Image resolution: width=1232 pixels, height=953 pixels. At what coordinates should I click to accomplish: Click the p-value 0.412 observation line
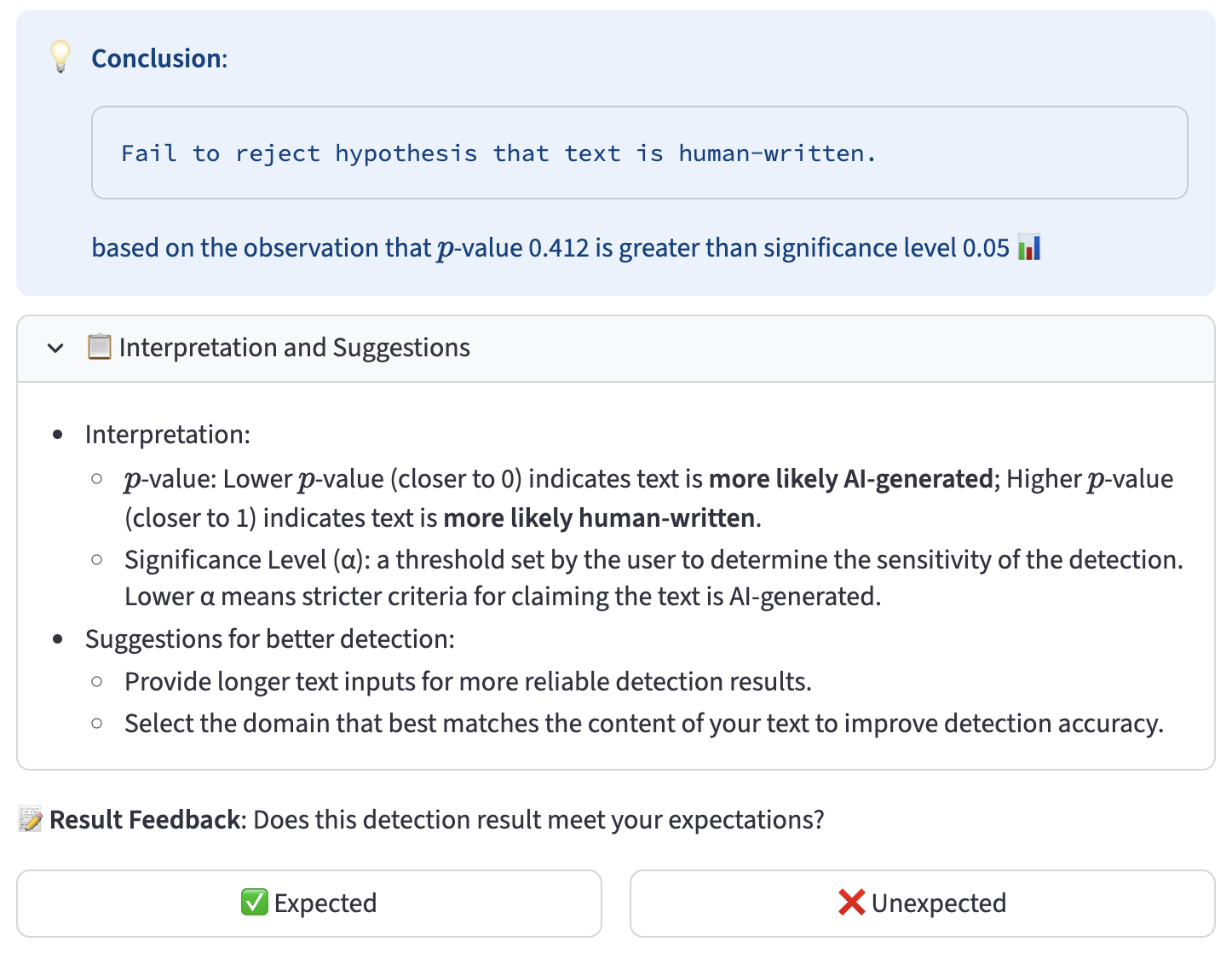(x=550, y=248)
